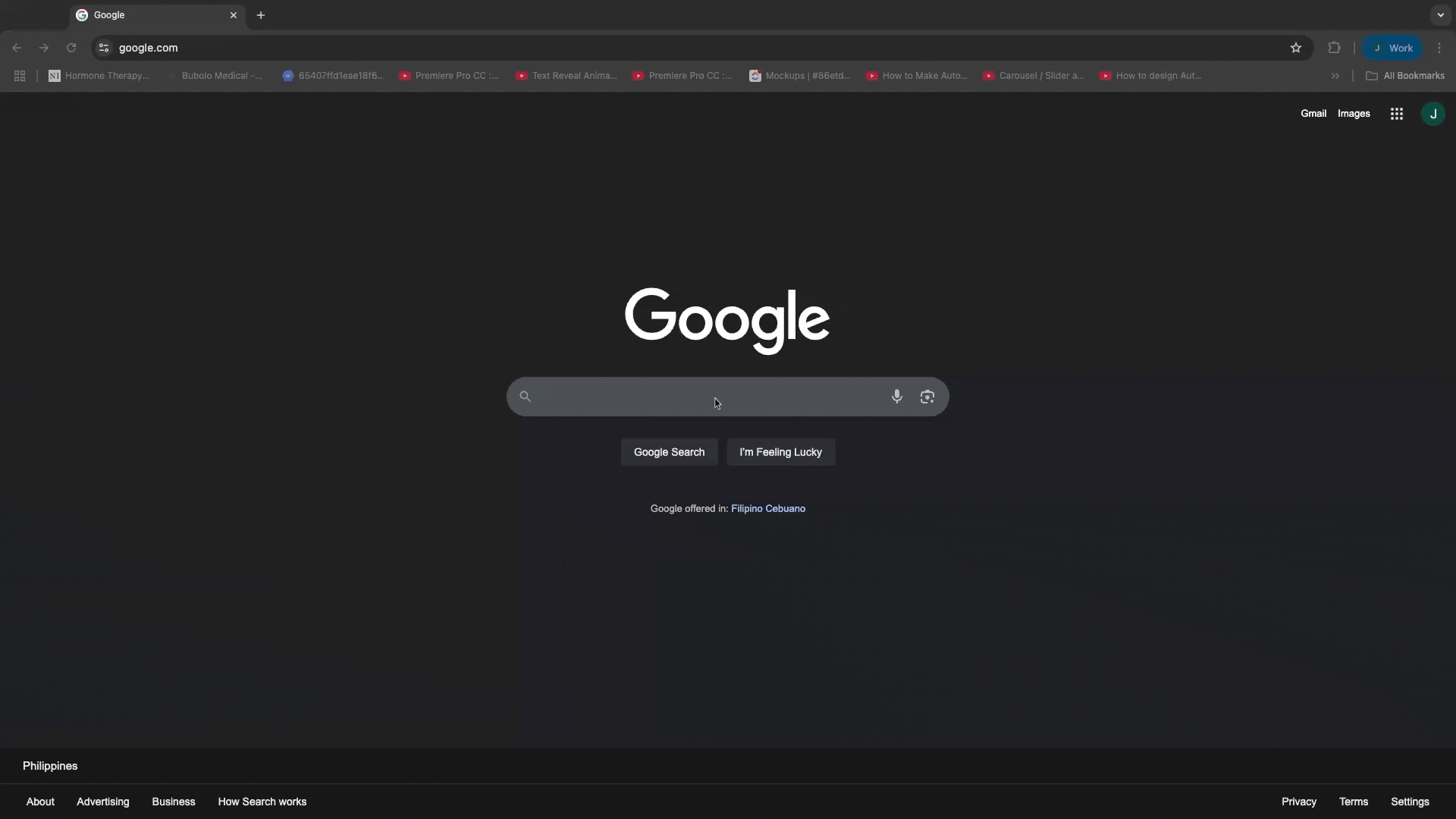Open the Google account avatar J
Viewport: 1456px width, 819px height.
click(1432, 114)
